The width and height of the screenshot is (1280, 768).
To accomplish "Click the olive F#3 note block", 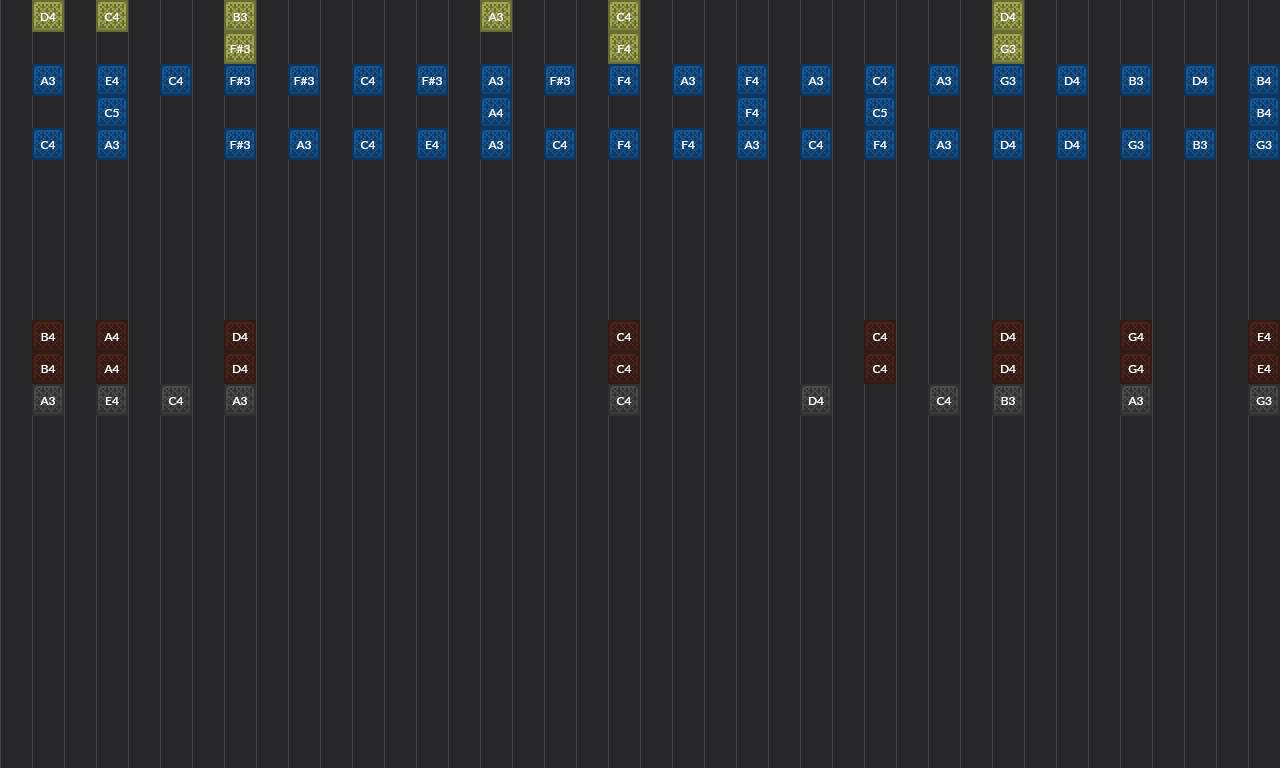I will point(240,49).
